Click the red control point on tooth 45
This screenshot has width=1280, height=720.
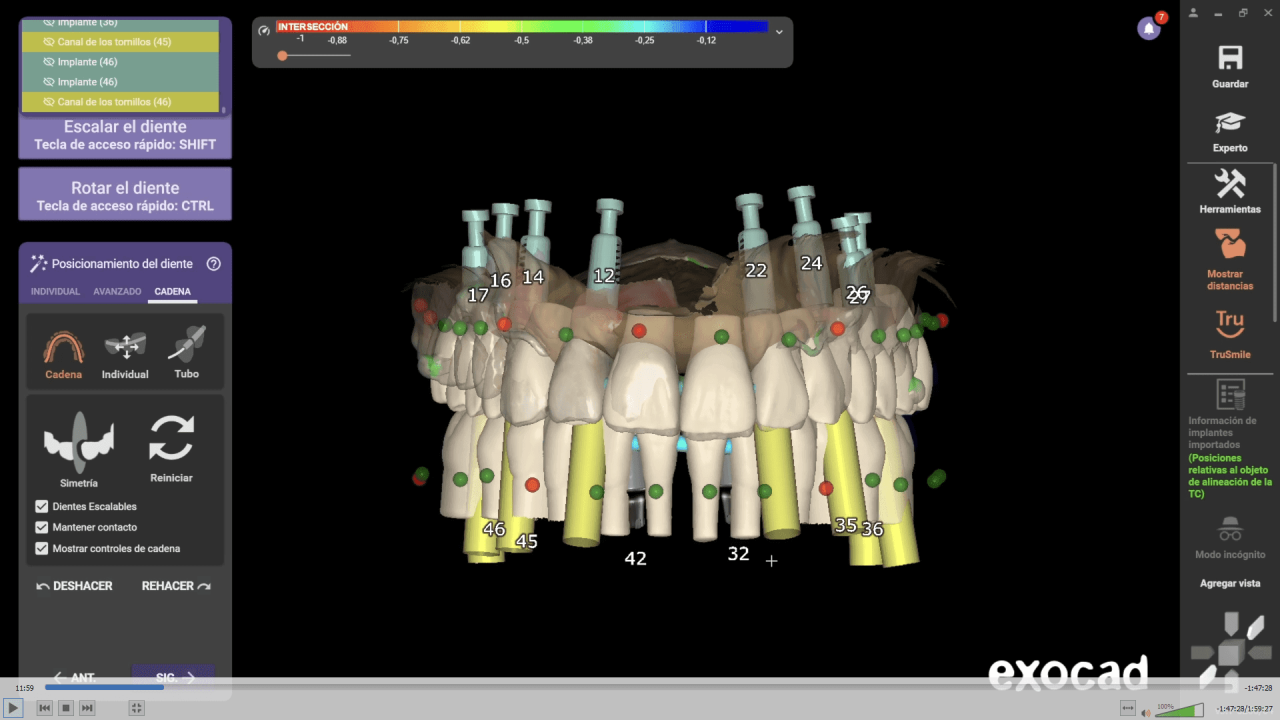(532, 484)
